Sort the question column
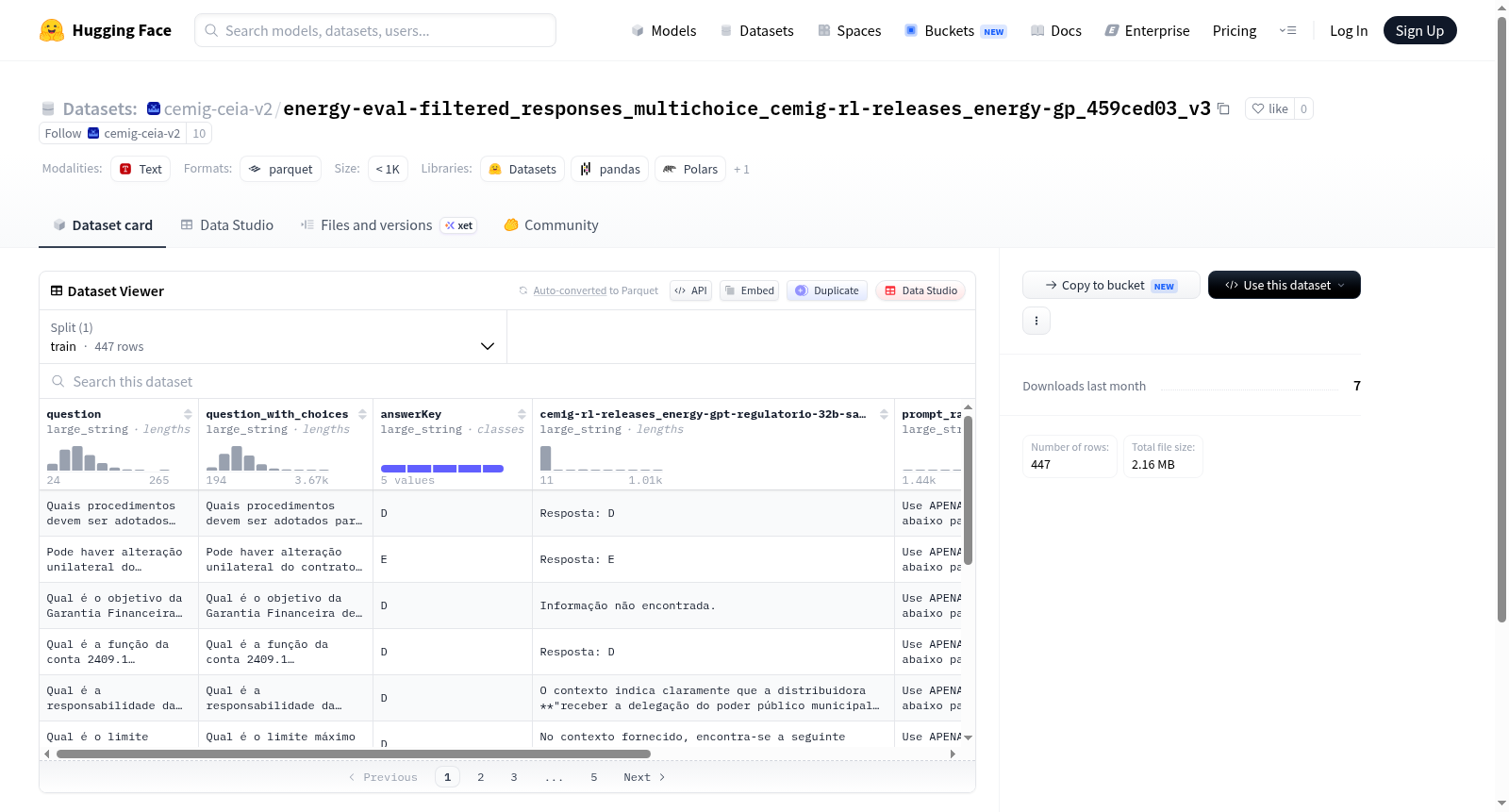Screen dimensions: 1509x812 tap(188, 414)
